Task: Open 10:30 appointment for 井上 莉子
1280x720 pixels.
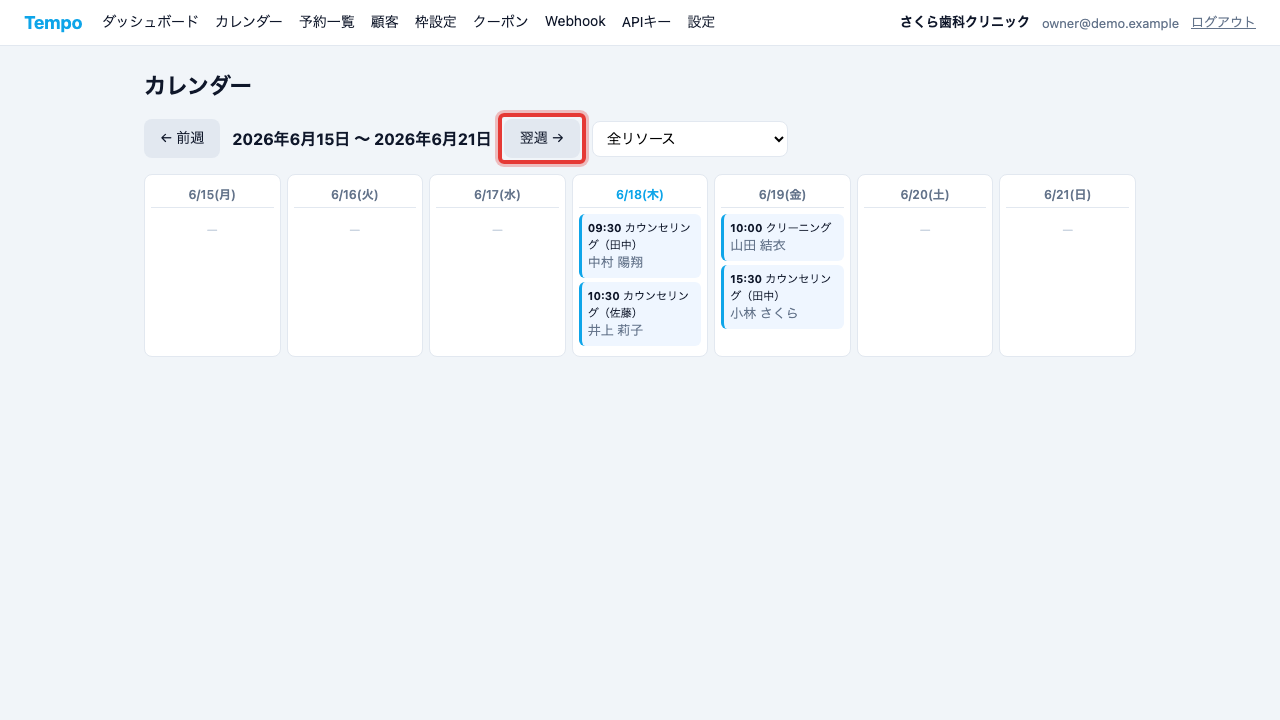Action: click(x=640, y=314)
